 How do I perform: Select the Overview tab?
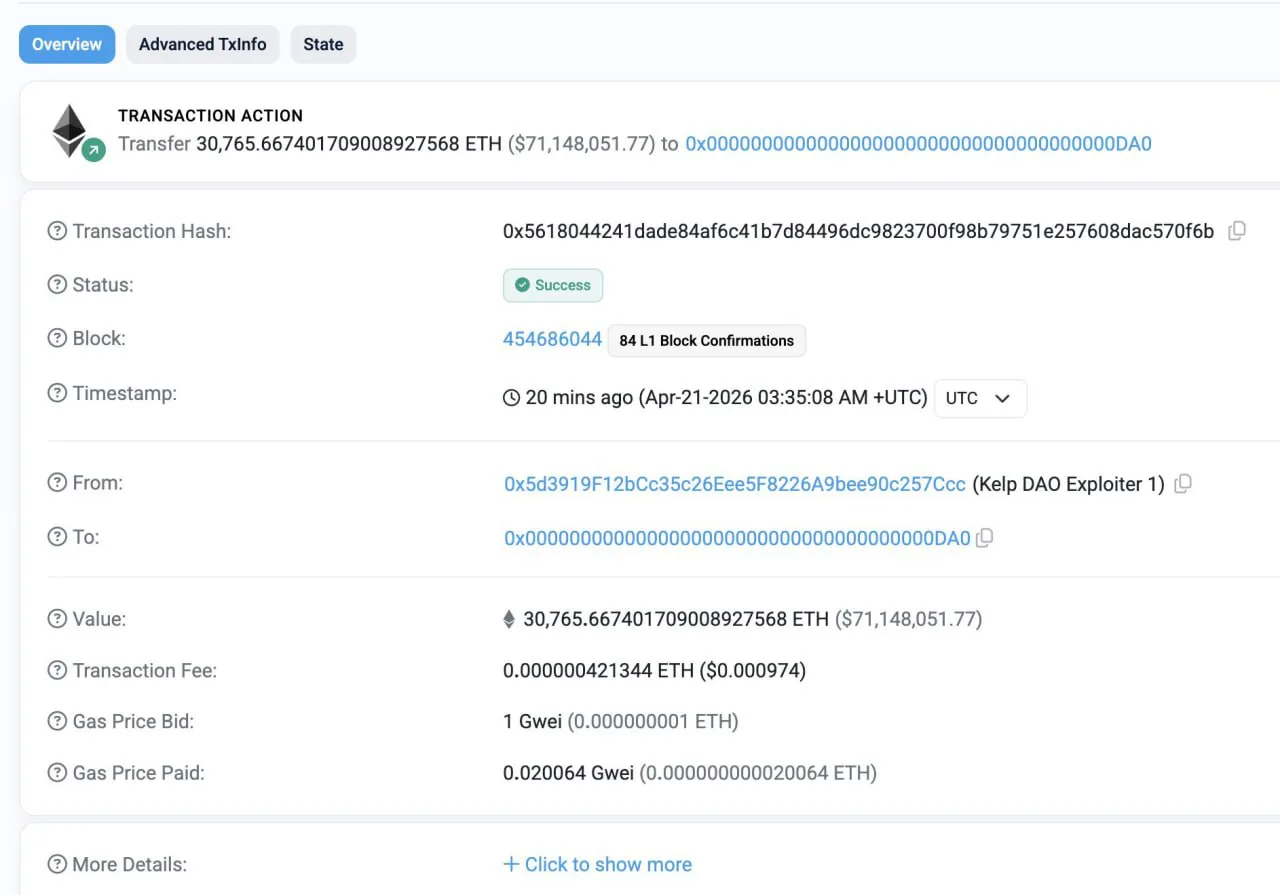click(x=66, y=44)
